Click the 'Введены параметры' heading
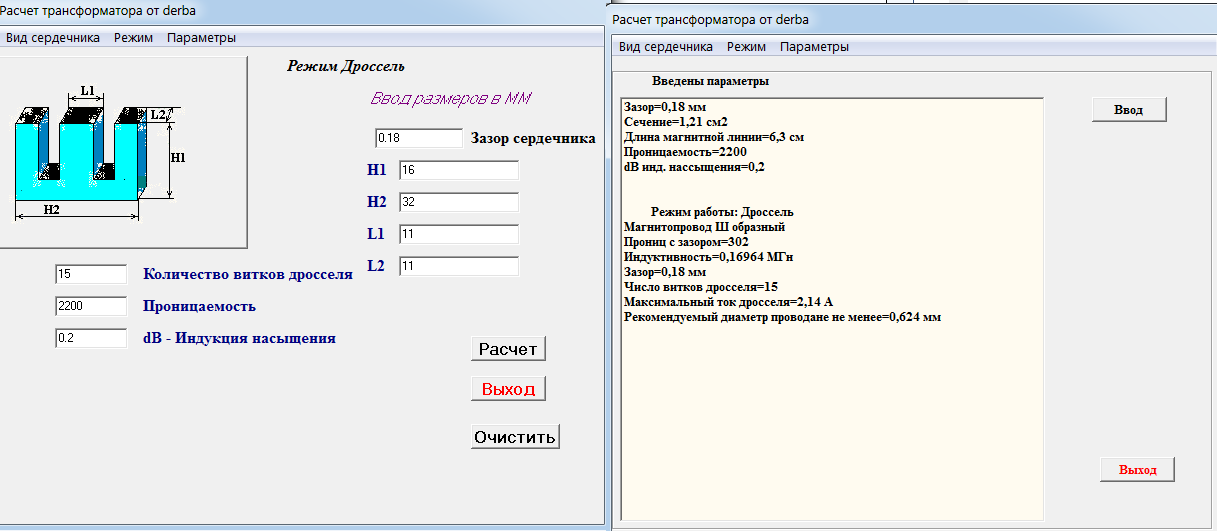This screenshot has width=1217, height=531. [x=711, y=81]
